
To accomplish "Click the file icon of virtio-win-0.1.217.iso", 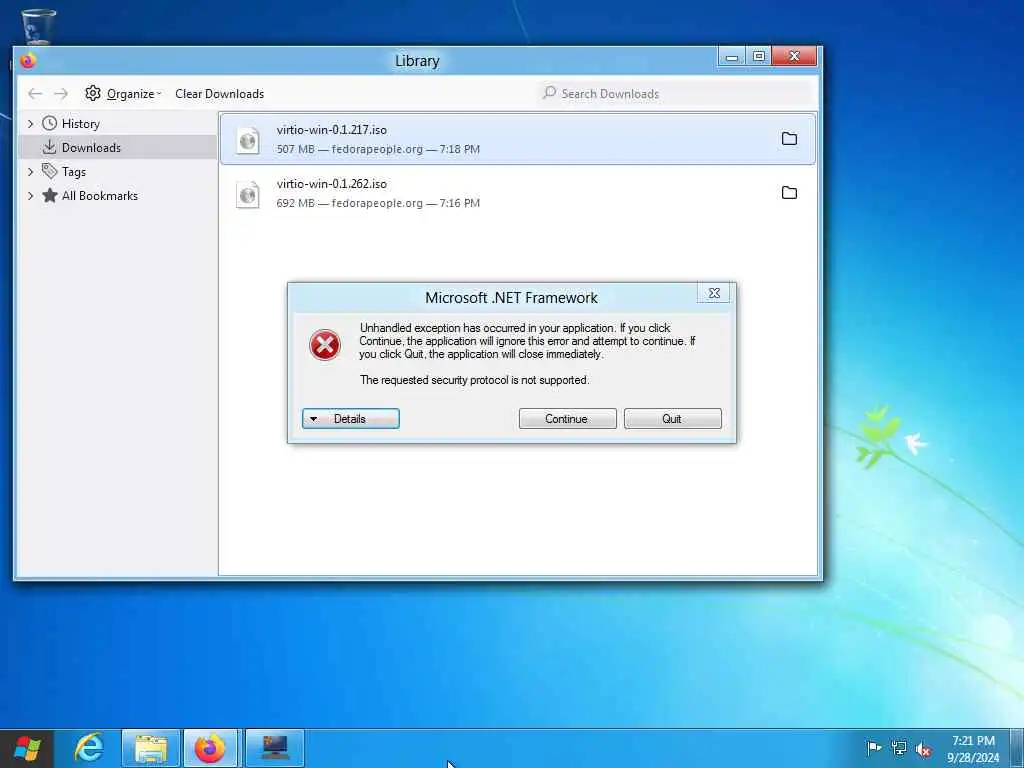I will click(248, 140).
